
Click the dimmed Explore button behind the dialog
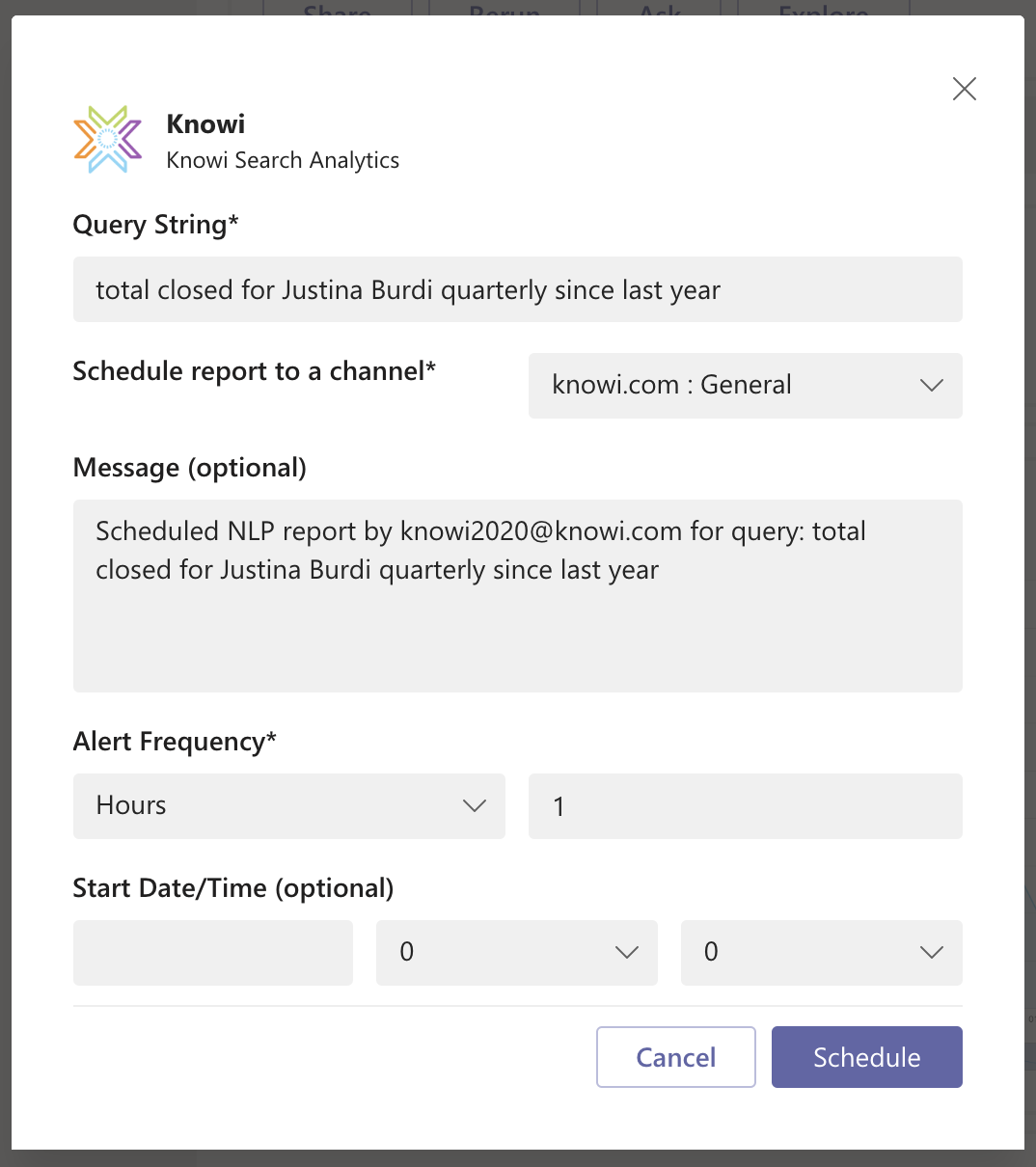click(823, 10)
